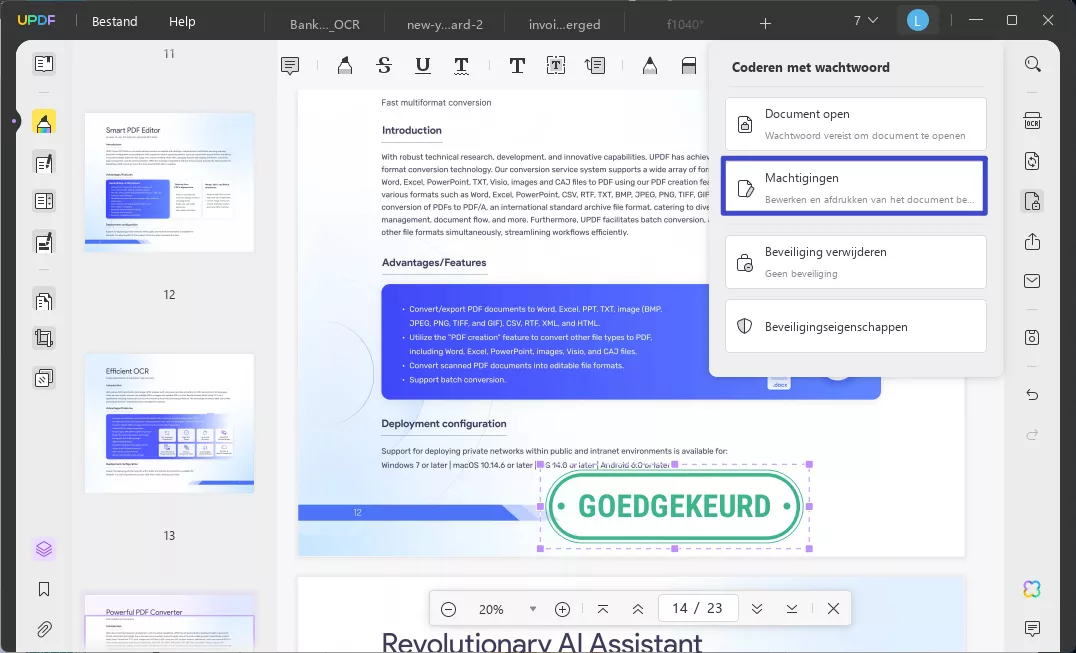Open the Bestand menu
Image resolution: width=1076 pixels, height=653 pixels.
115,21
